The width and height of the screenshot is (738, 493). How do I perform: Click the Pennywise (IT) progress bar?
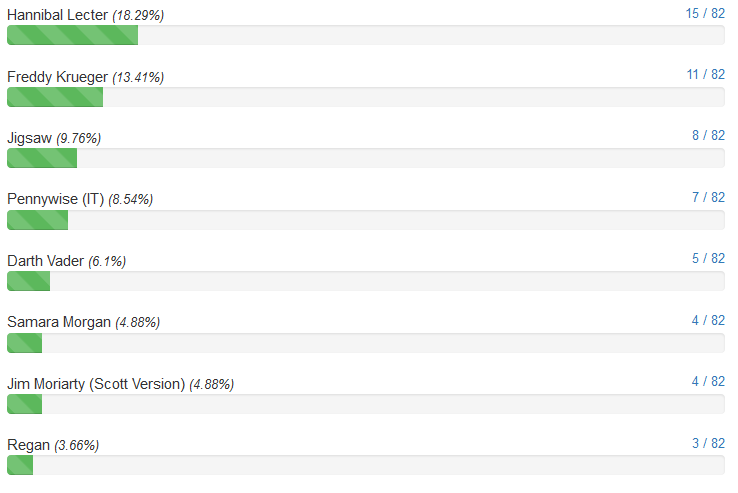tap(366, 220)
